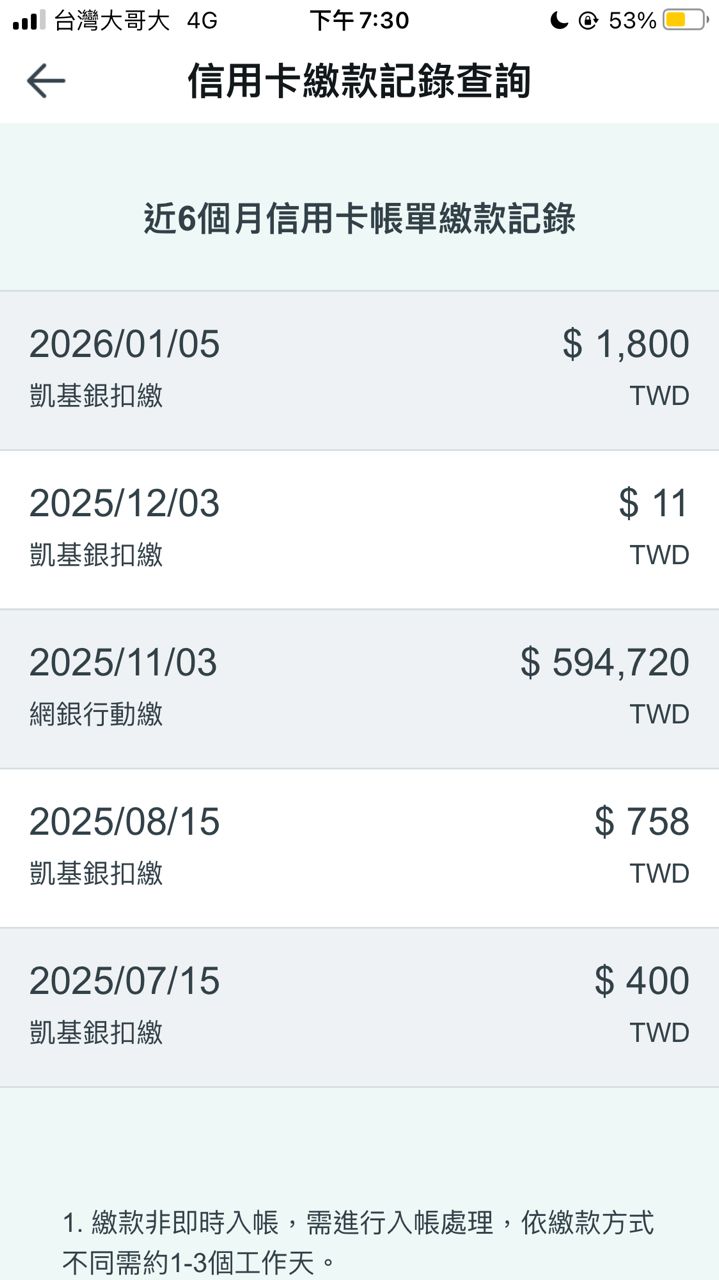Screen dimensions: 719x1280
Task: Select the $ 758 payment amount
Action: tap(641, 821)
